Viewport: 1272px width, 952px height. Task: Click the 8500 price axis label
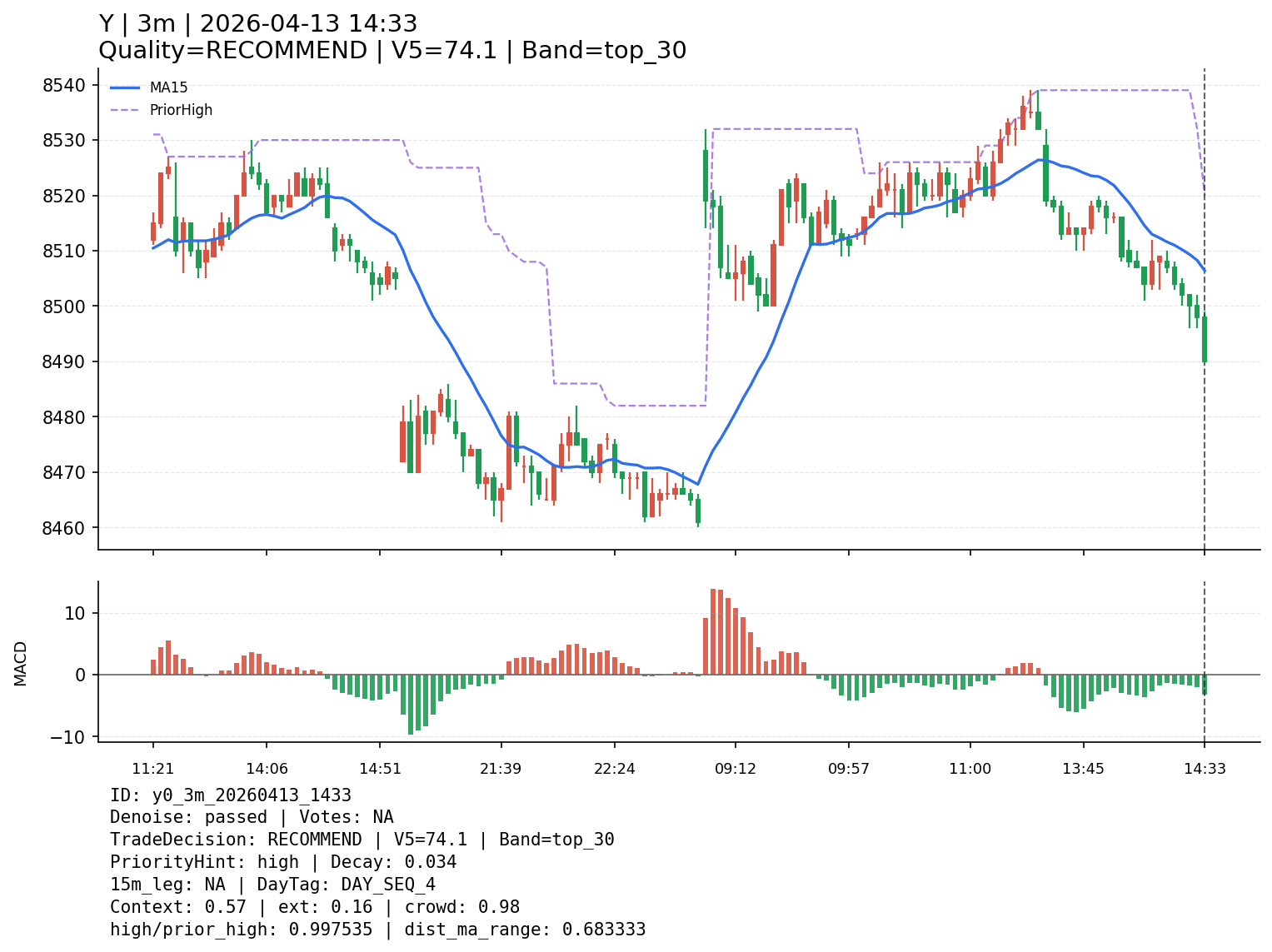point(64,307)
